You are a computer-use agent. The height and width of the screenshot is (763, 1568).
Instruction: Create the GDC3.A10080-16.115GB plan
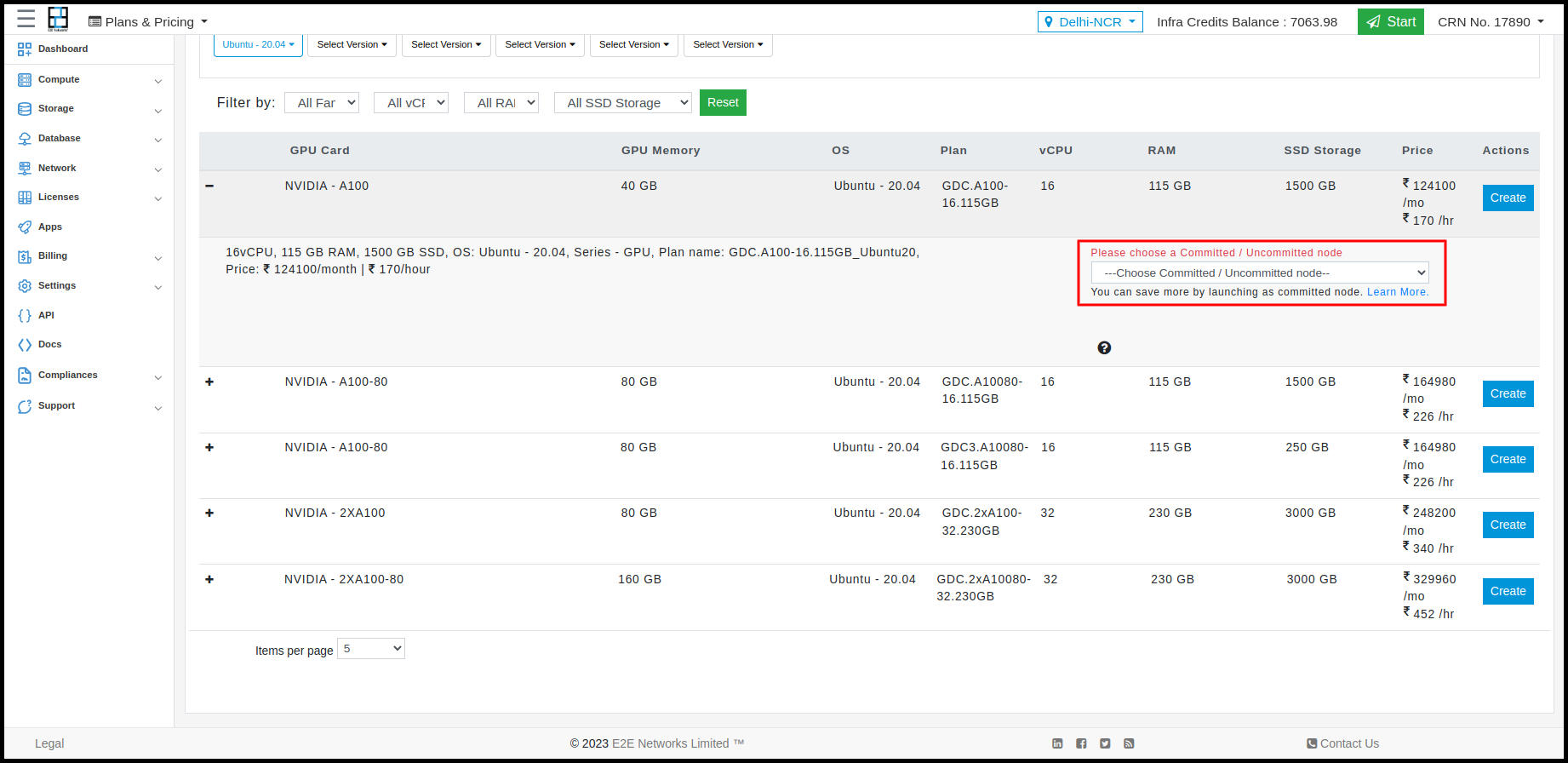coord(1508,459)
